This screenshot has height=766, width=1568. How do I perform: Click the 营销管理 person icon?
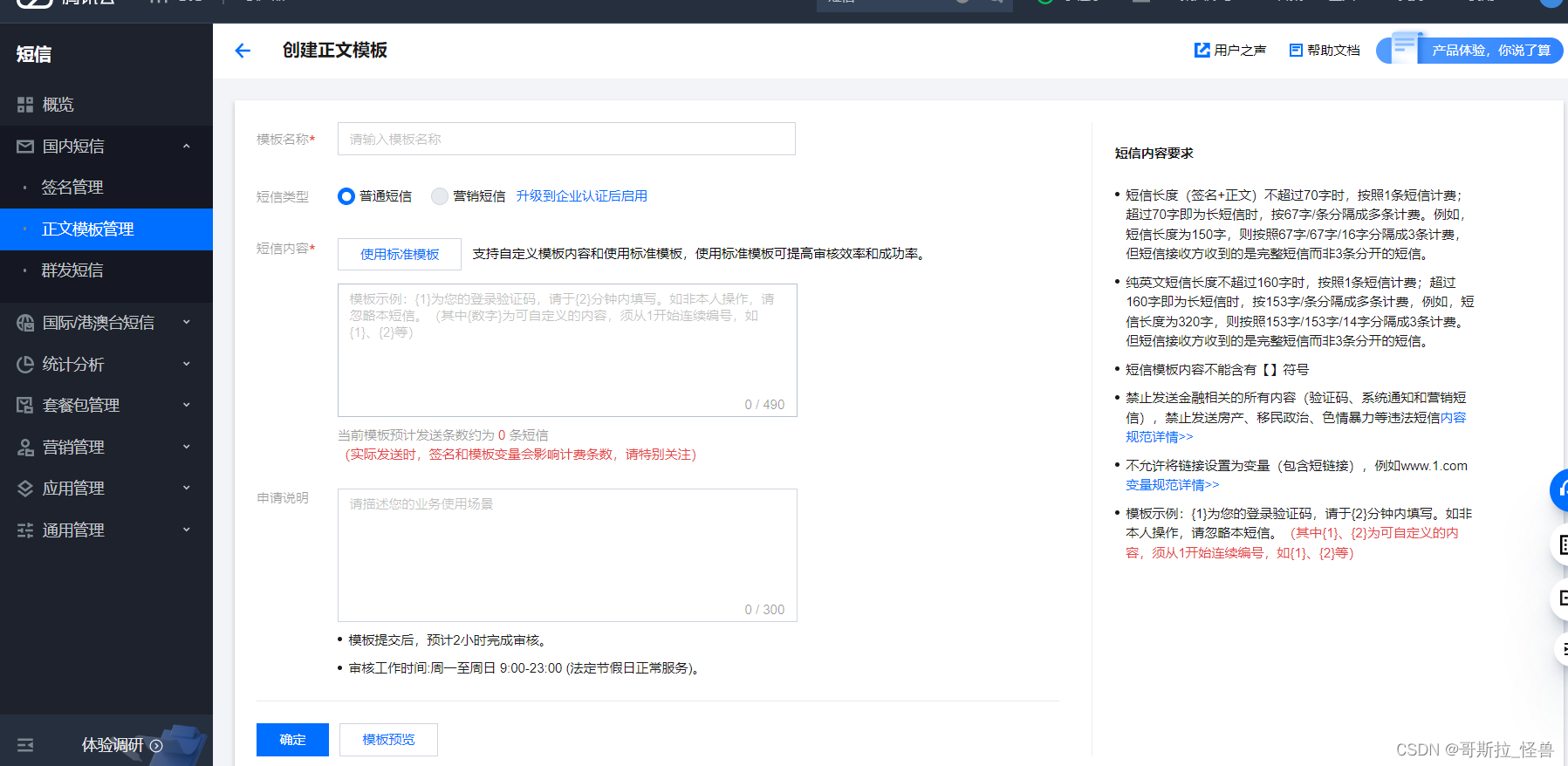(25, 448)
